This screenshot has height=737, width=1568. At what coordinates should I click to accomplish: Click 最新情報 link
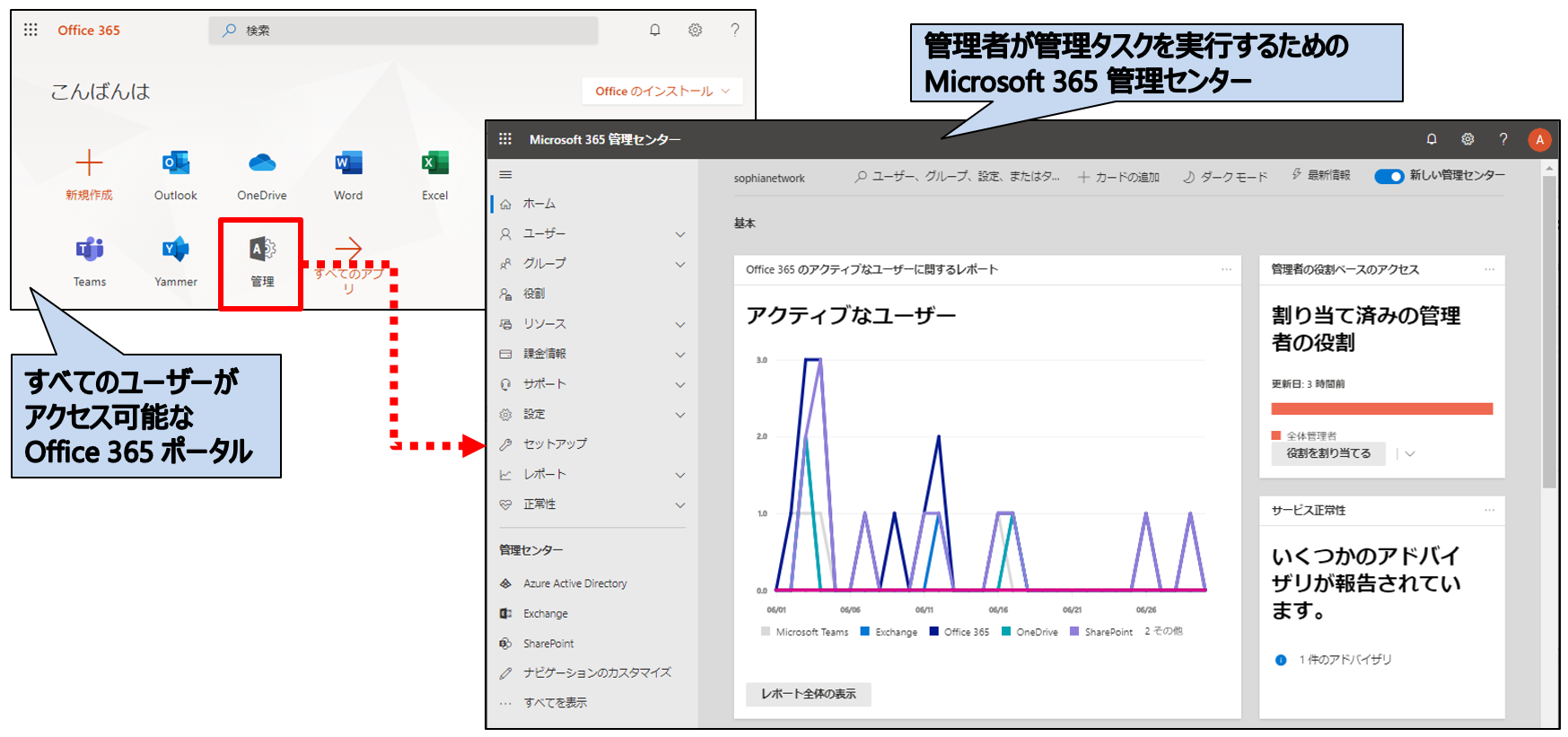pyautogui.click(x=1321, y=175)
